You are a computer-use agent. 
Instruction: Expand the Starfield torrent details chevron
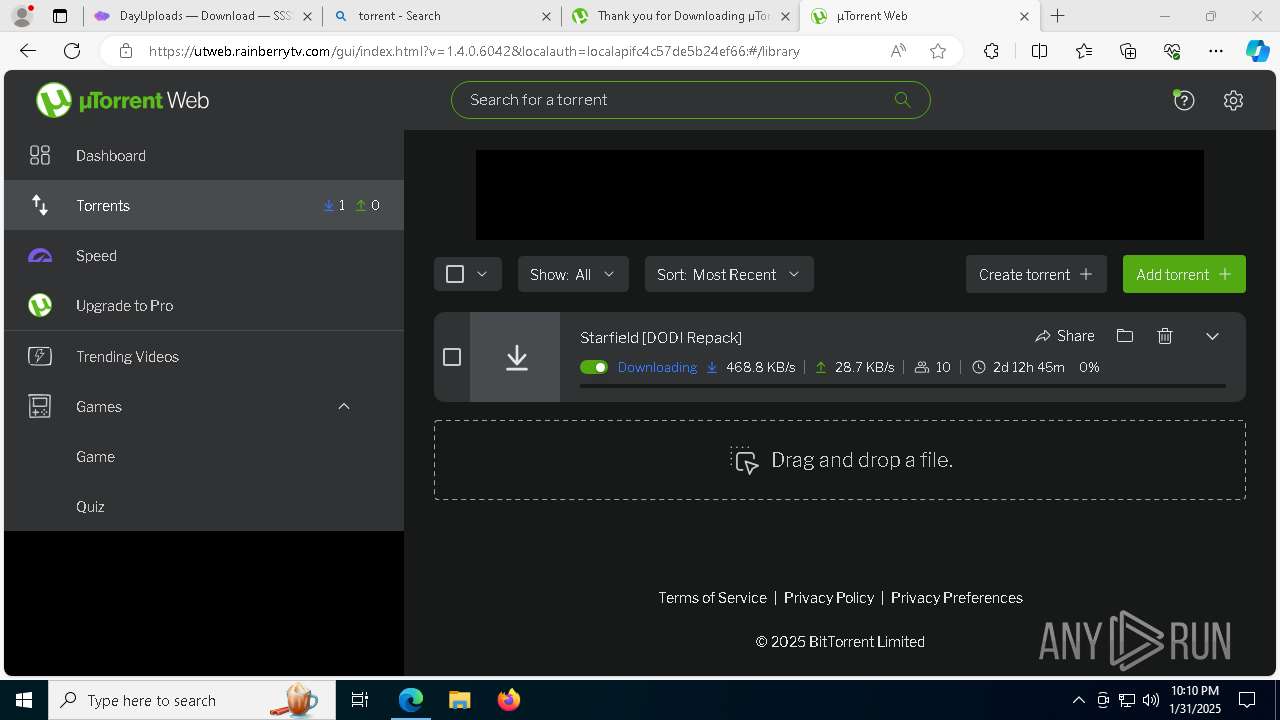1212,336
